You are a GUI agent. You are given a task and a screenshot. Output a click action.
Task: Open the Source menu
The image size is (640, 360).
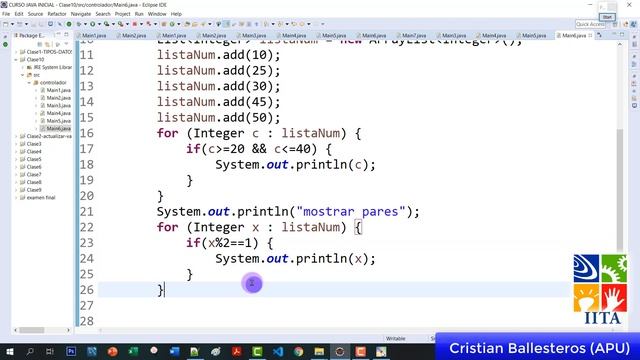35,14
